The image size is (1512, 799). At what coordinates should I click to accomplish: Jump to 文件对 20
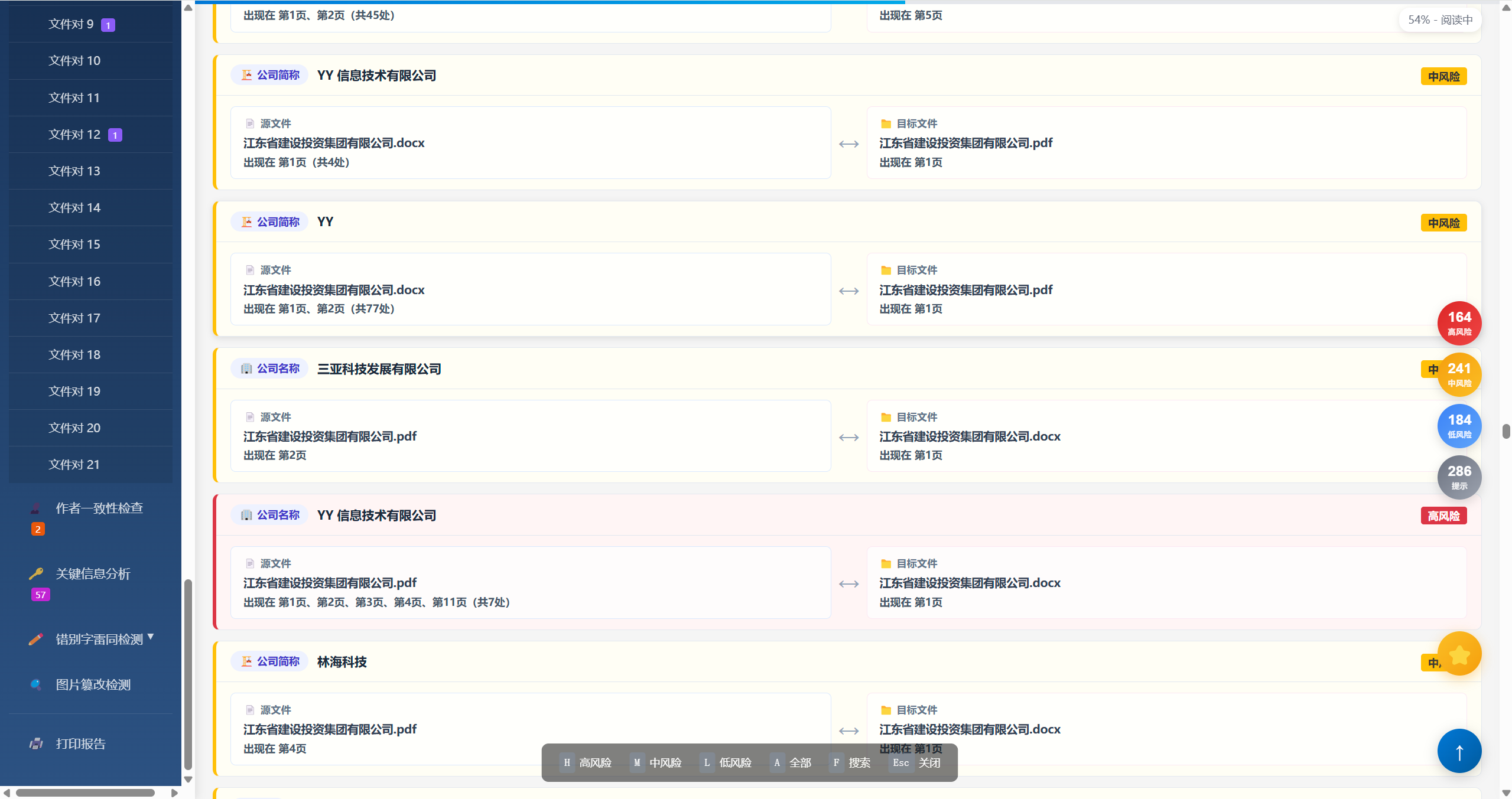[x=91, y=428]
